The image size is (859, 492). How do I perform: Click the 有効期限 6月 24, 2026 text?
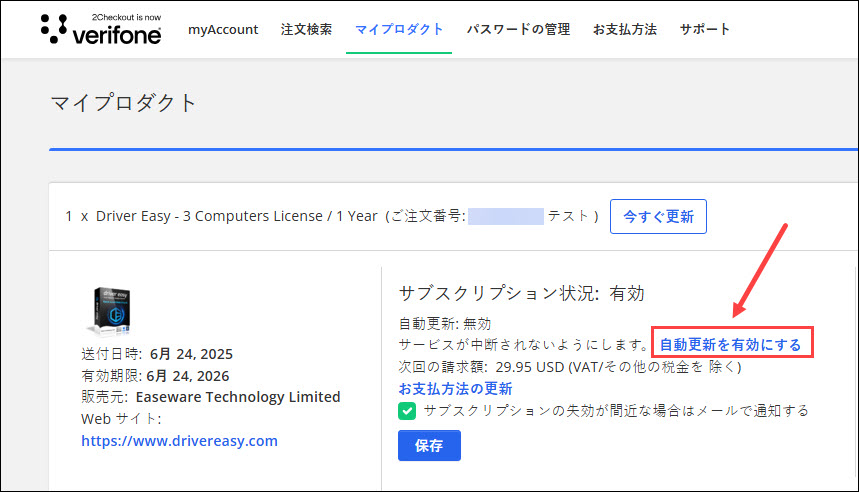(x=155, y=376)
